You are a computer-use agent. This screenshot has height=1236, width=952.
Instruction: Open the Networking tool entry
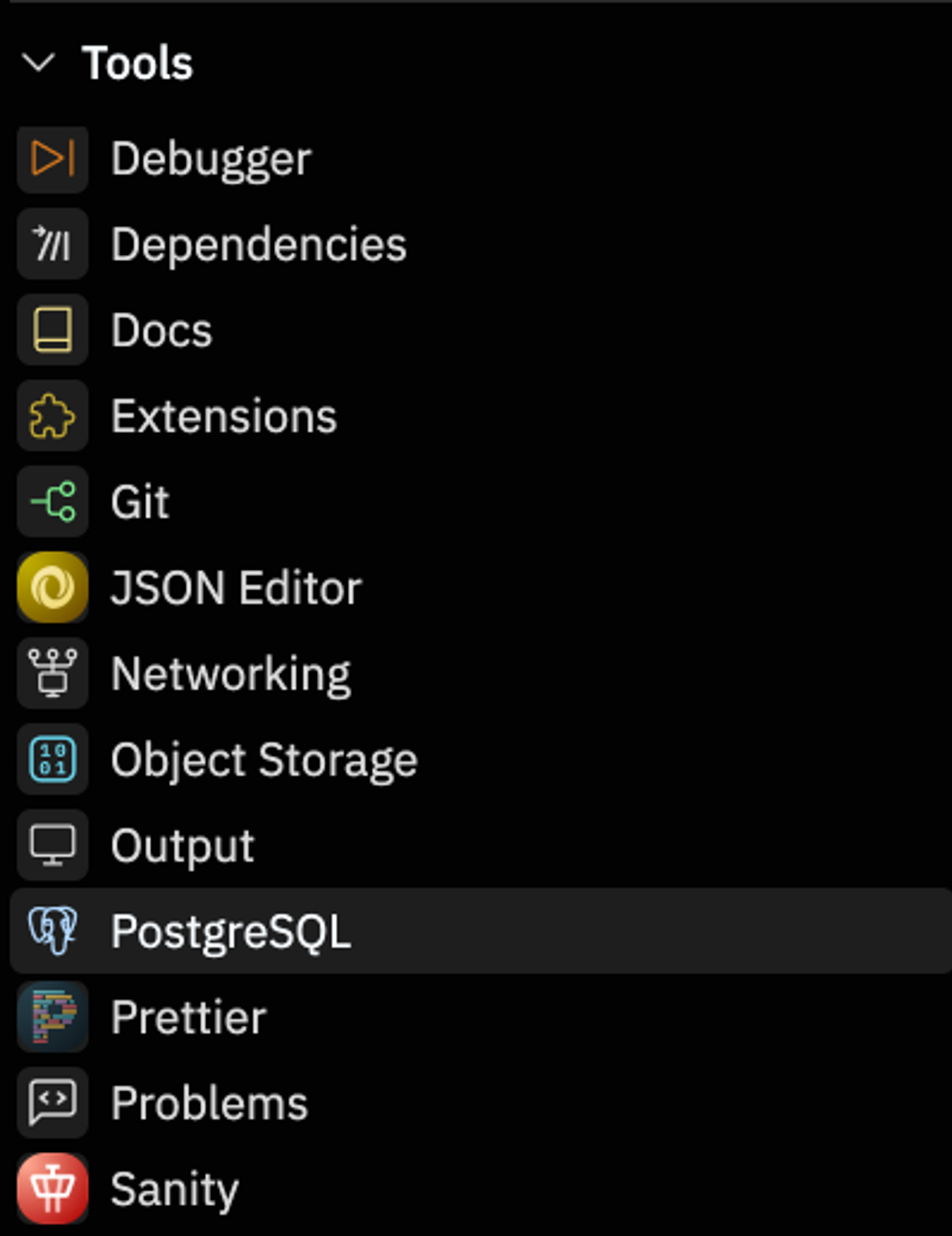pyautogui.click(x=231, y=674)
